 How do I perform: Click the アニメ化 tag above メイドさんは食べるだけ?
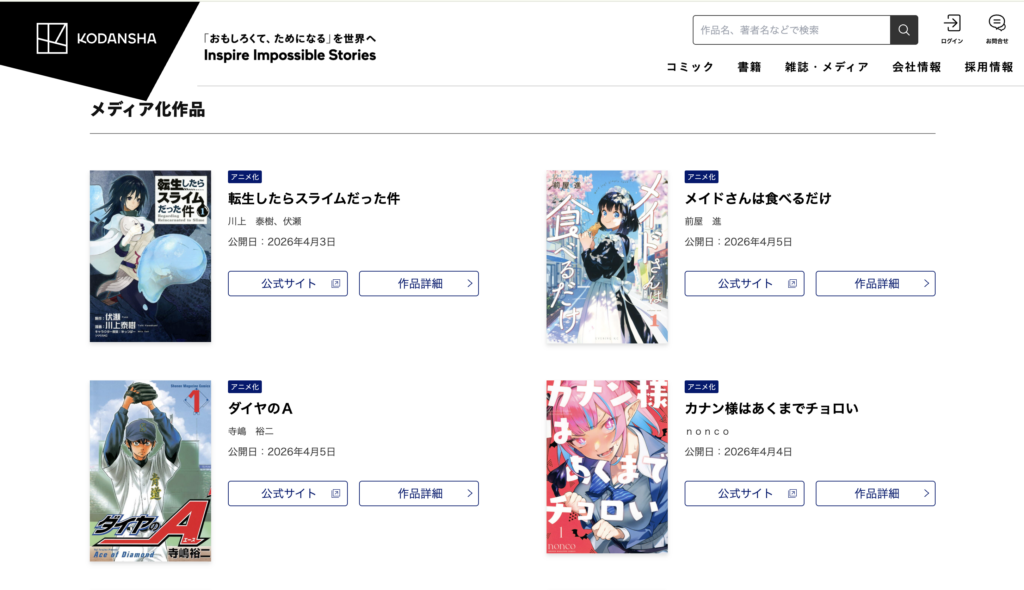[701, 177]
